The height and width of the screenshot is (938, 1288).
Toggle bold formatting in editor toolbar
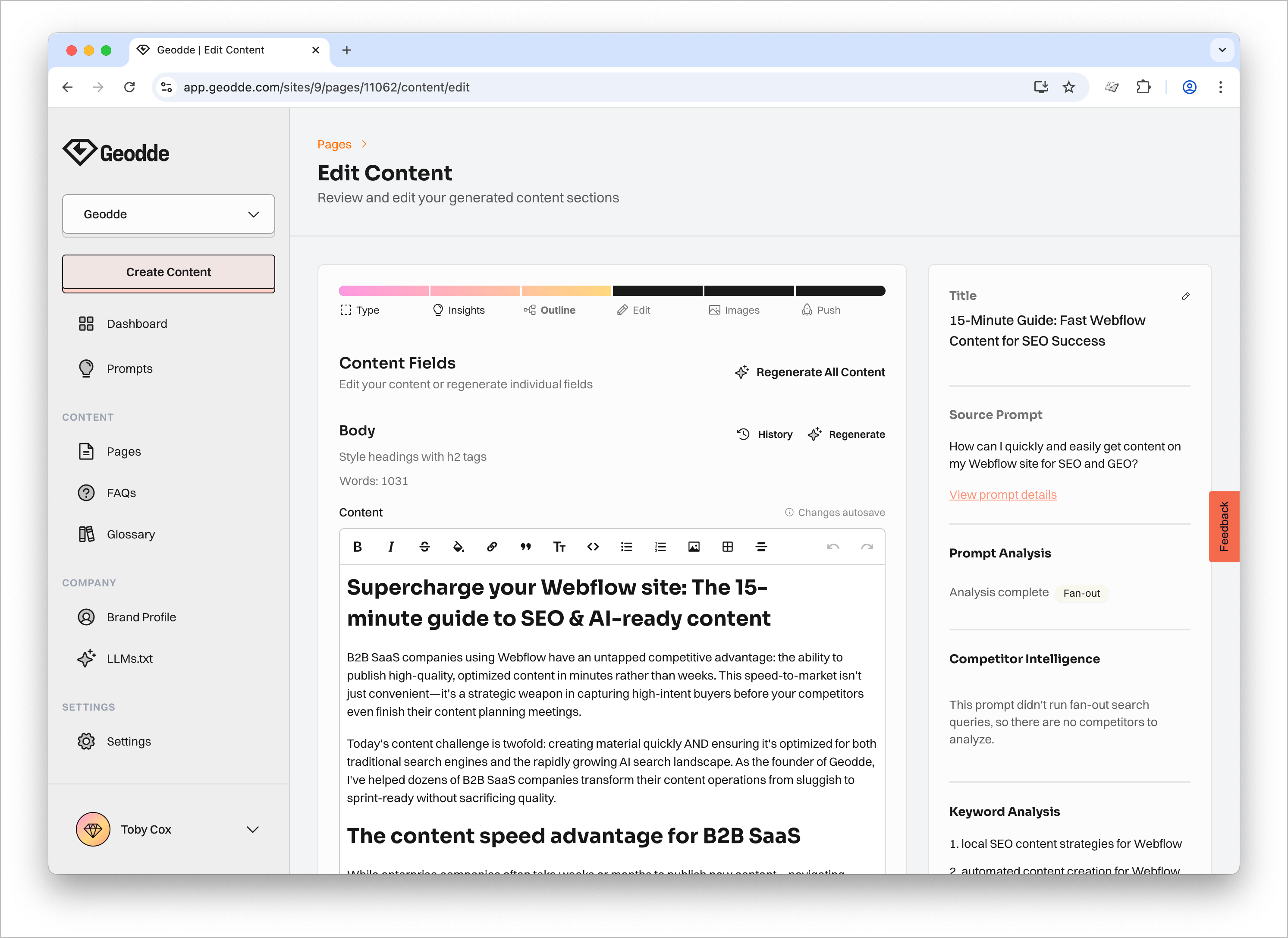[357, 547]
